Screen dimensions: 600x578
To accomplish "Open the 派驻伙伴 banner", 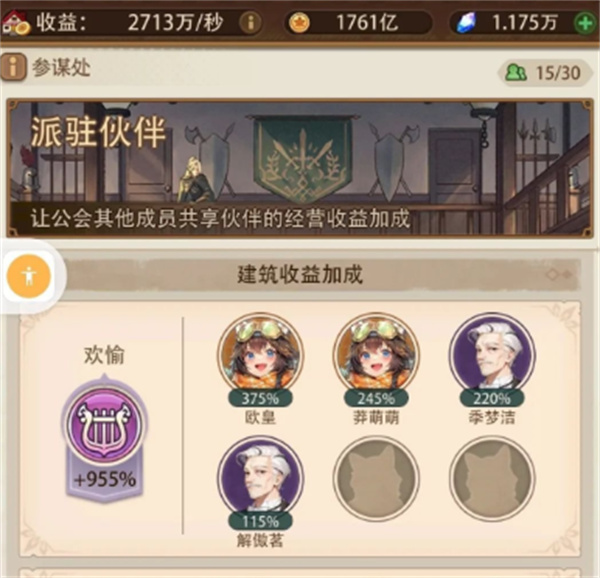I will (x=300, y=168).
